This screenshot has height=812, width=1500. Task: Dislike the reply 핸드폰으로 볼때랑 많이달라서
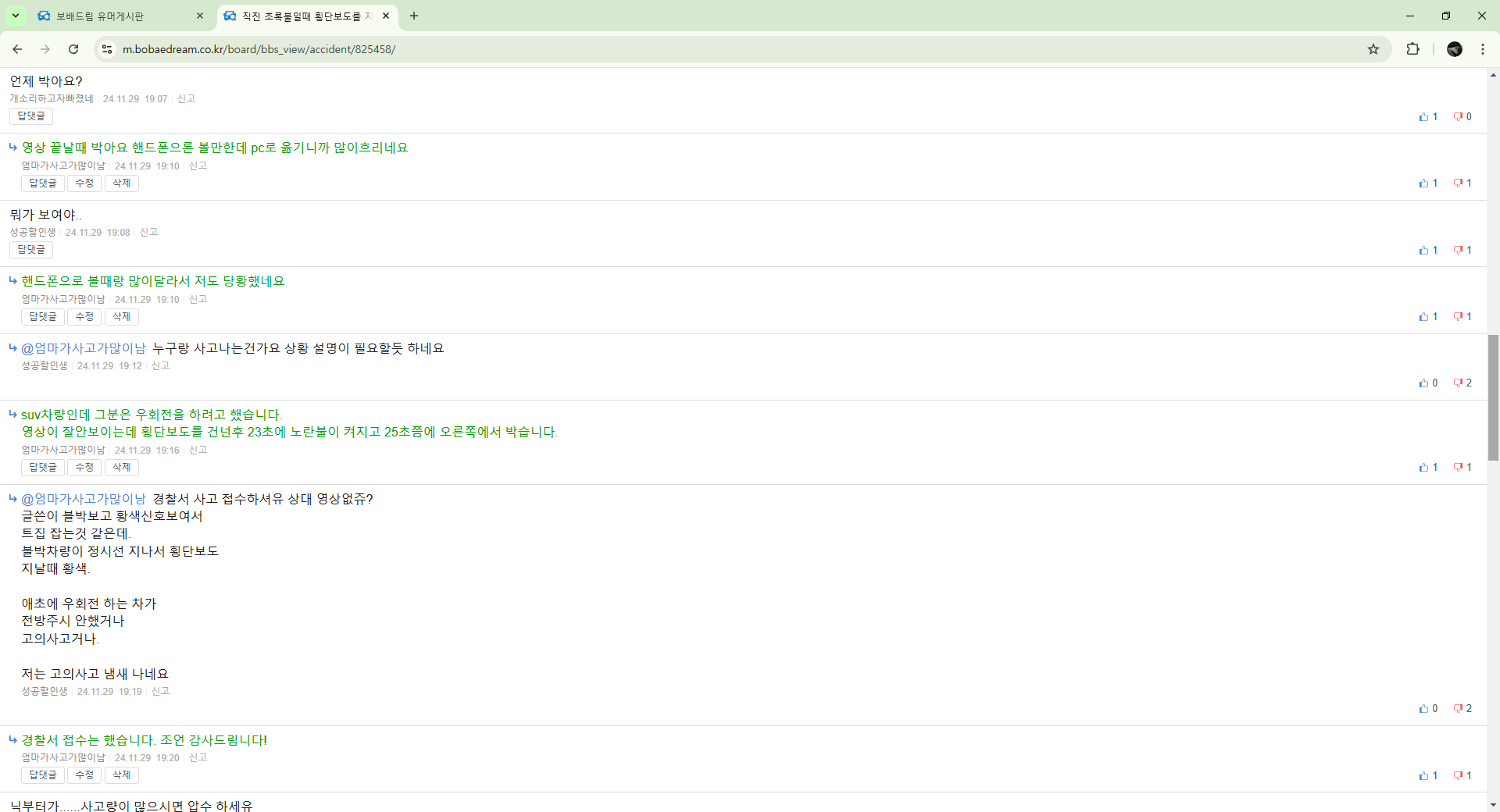1462,316
